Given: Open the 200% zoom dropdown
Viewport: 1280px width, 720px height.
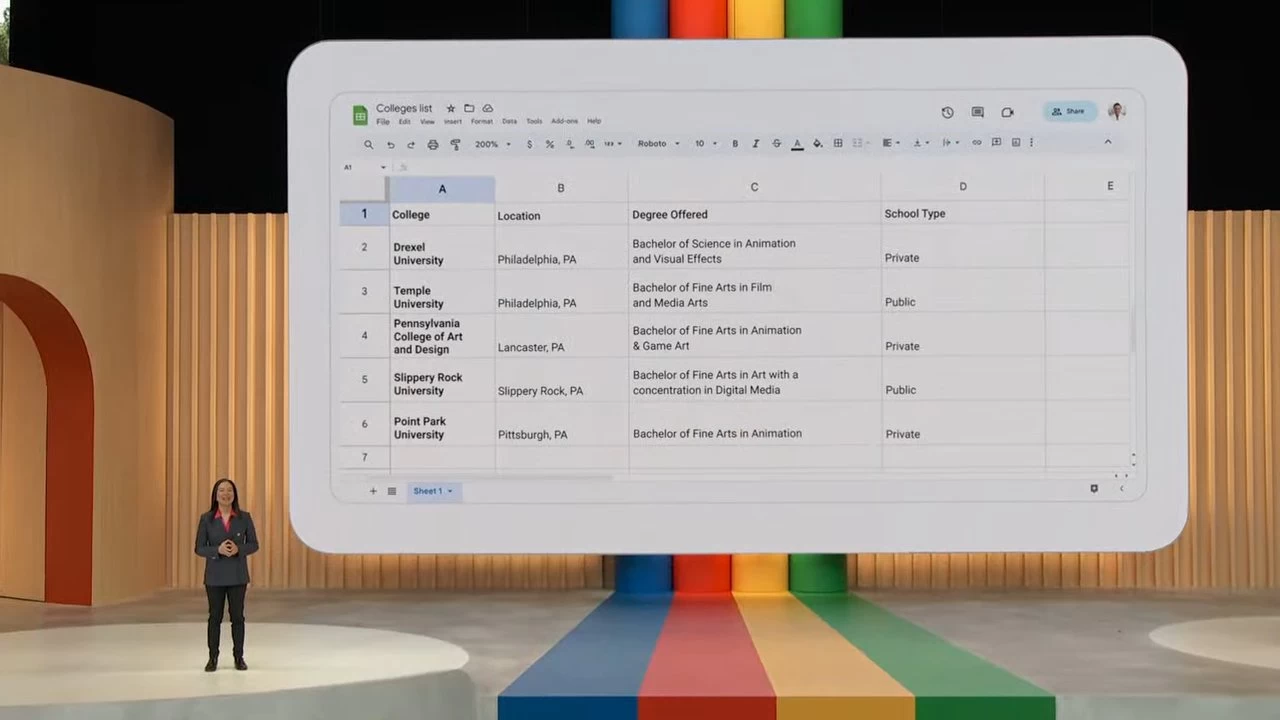Looking at the screenshot, I should coord(492,144).
